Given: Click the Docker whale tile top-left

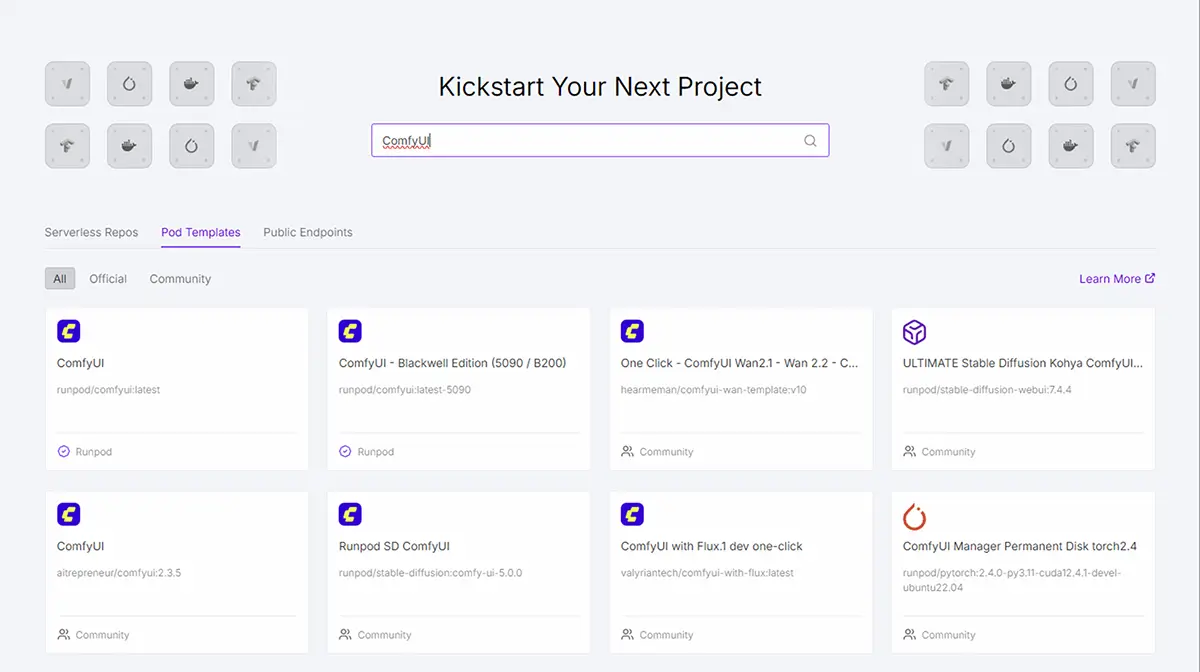Looking at the screenshot, I should click(191, 84).
